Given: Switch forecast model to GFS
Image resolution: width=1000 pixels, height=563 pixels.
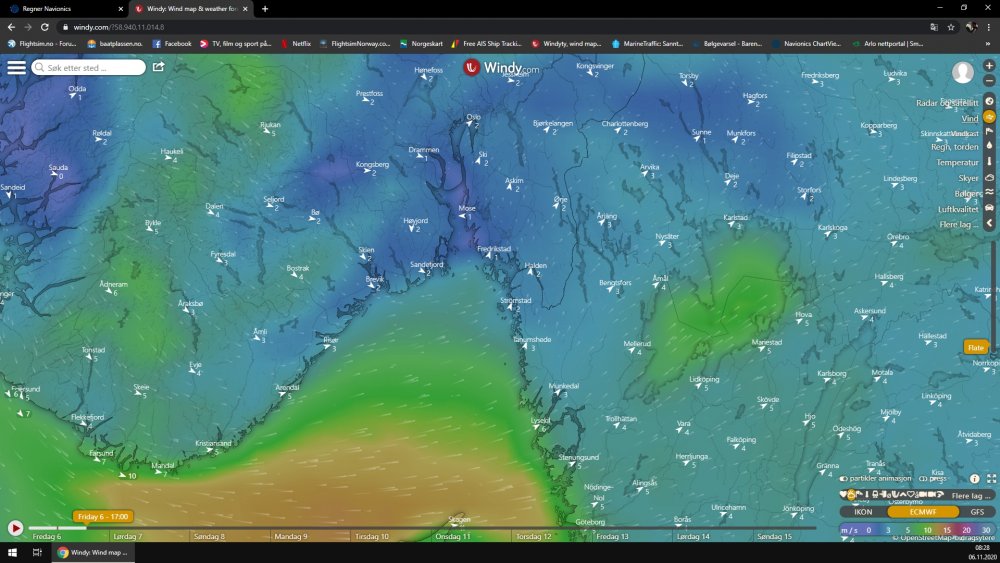Looking at the screenshot, I should point(976,512).
